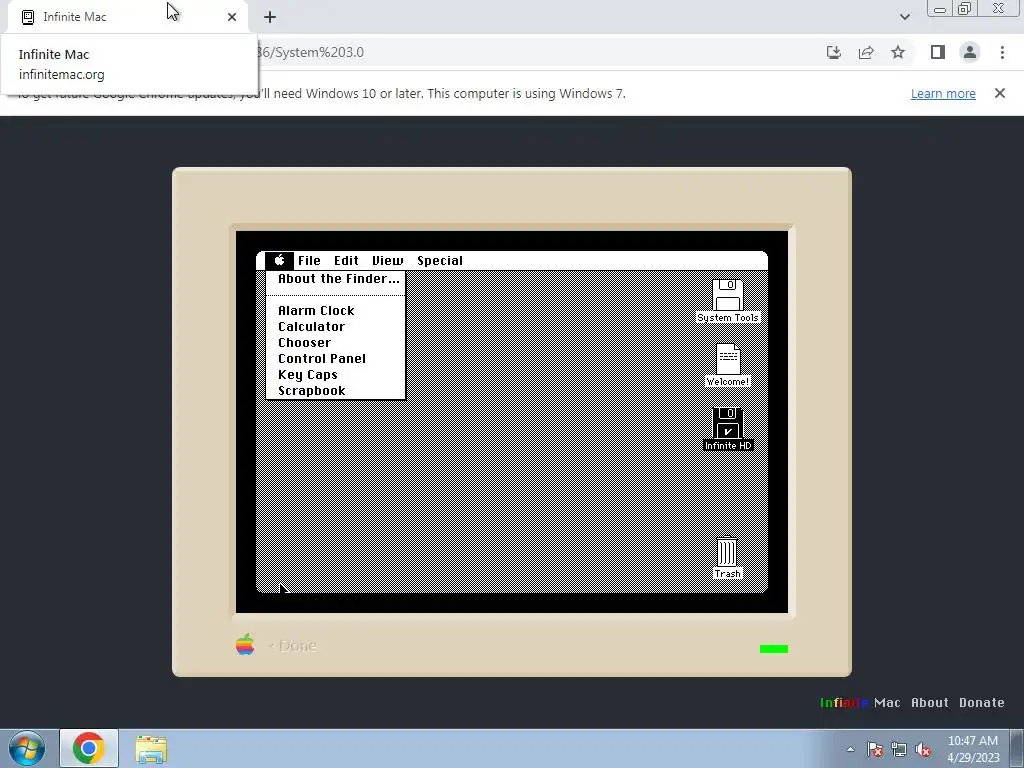
Task: Open the Windows Start menu
Action: click(27, 748)
